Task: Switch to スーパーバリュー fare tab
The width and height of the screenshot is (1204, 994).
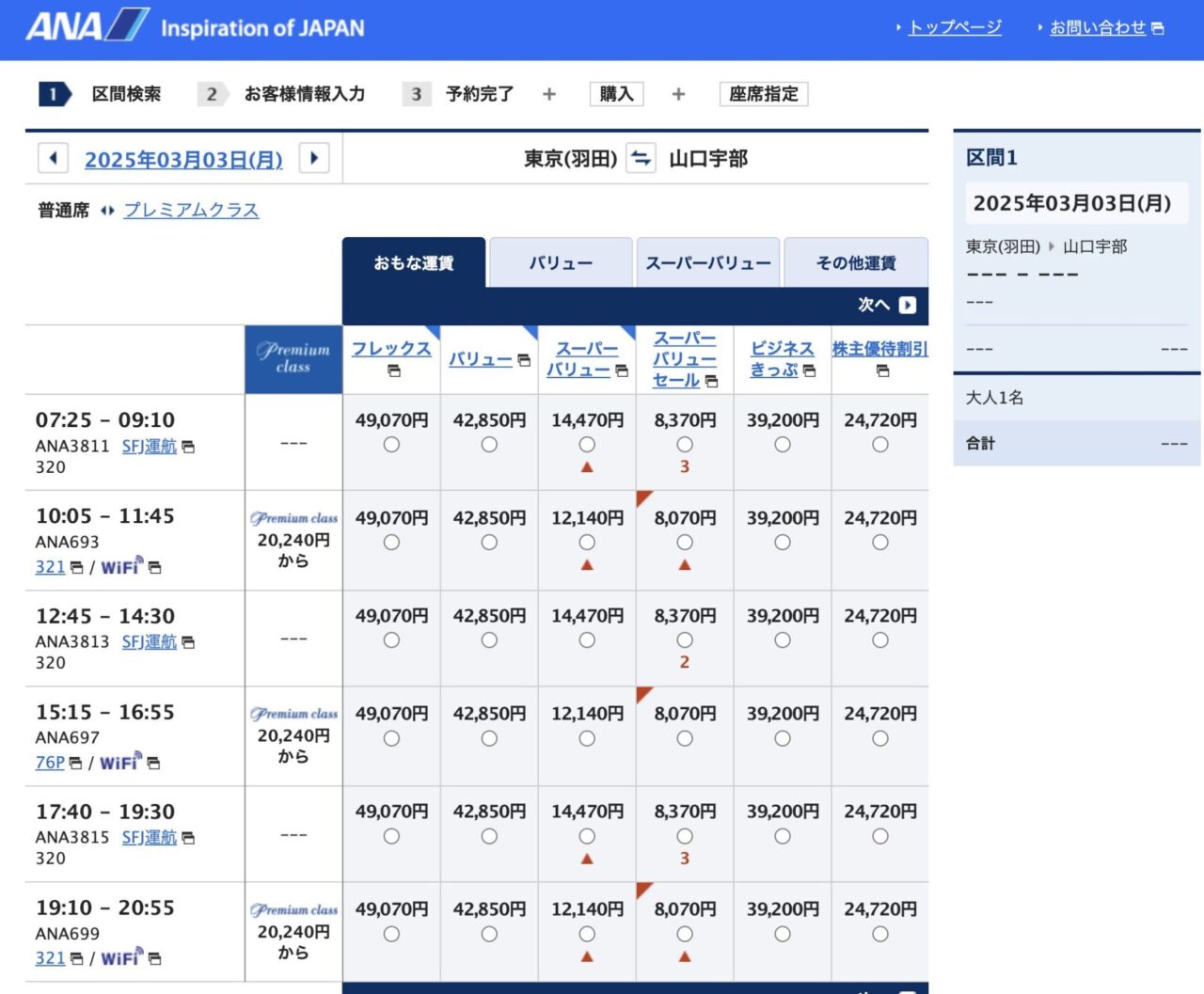Action: 708,263
